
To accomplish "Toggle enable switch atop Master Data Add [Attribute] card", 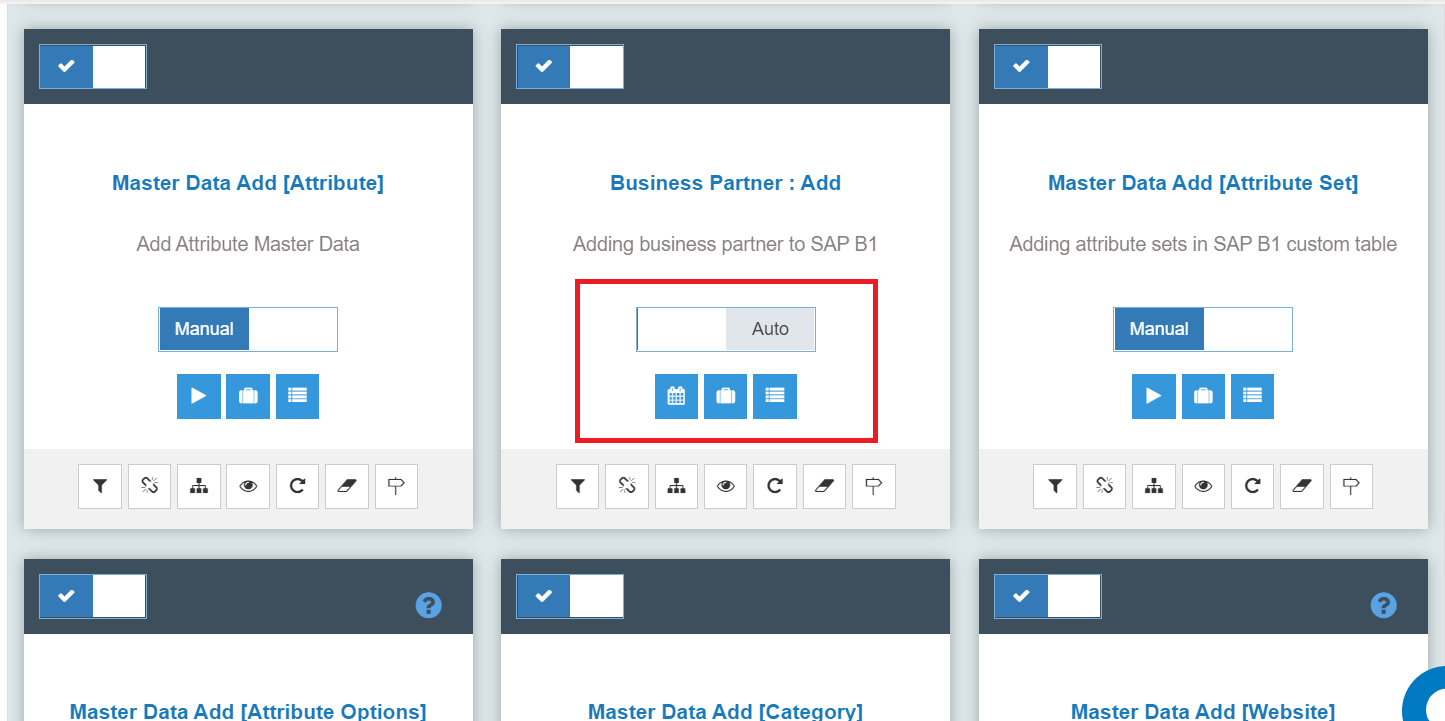I will click(x=93, y=67).
